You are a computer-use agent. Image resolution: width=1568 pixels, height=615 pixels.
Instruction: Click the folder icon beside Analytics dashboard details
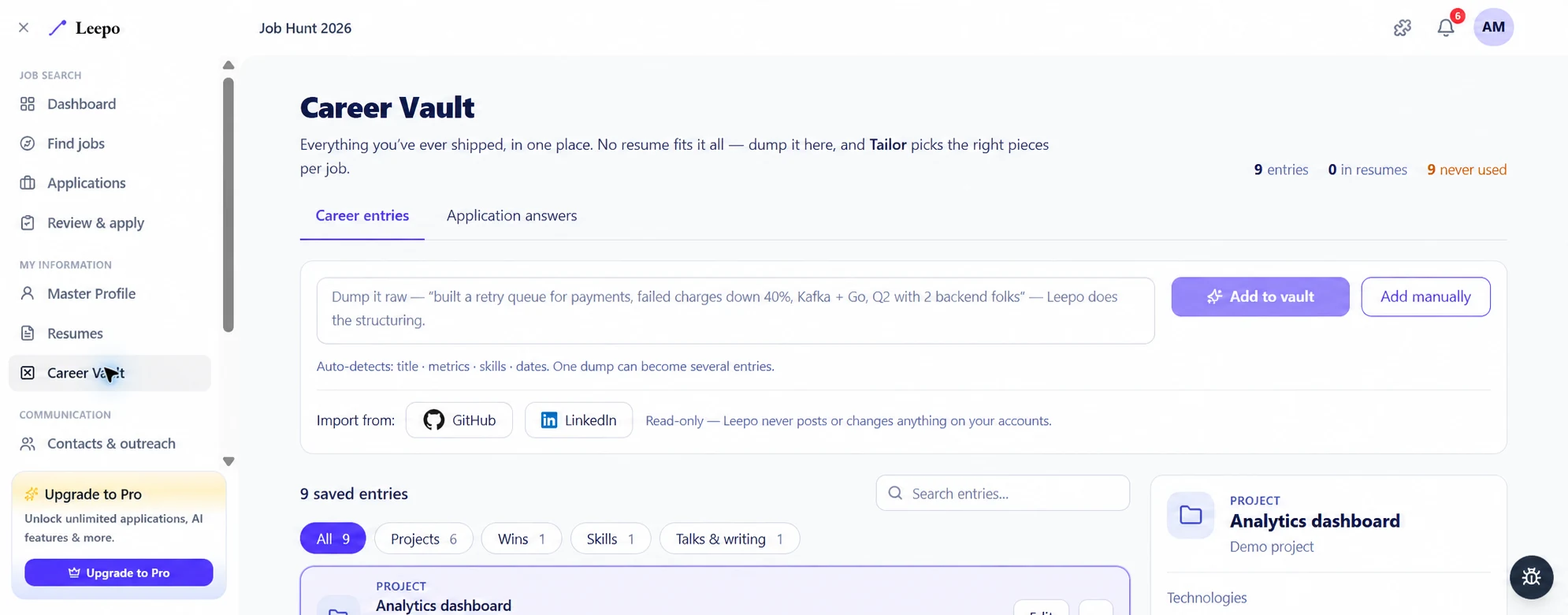(x=1191, y=516)
